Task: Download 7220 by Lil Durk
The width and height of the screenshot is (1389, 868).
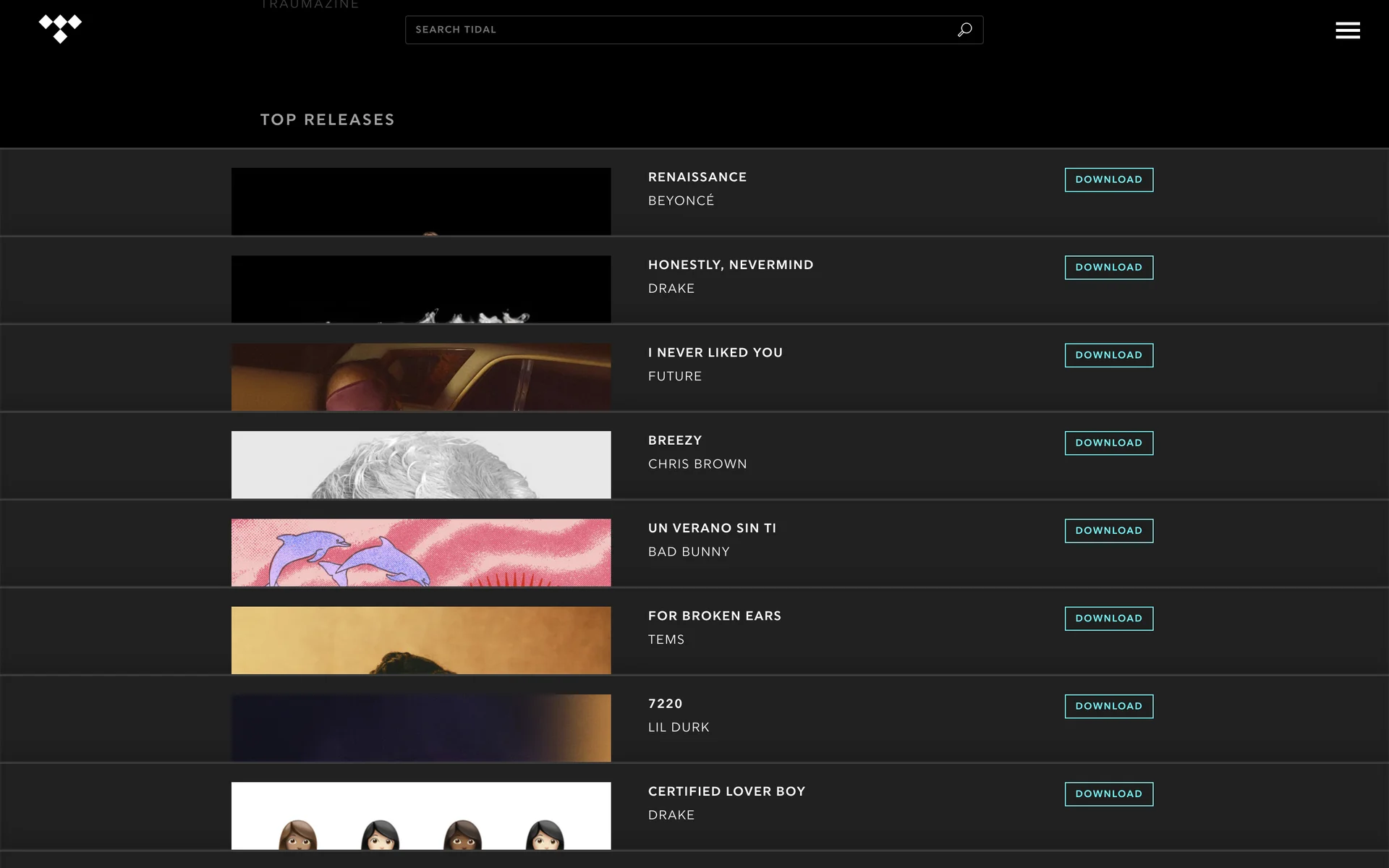Action: [1108, 706]
